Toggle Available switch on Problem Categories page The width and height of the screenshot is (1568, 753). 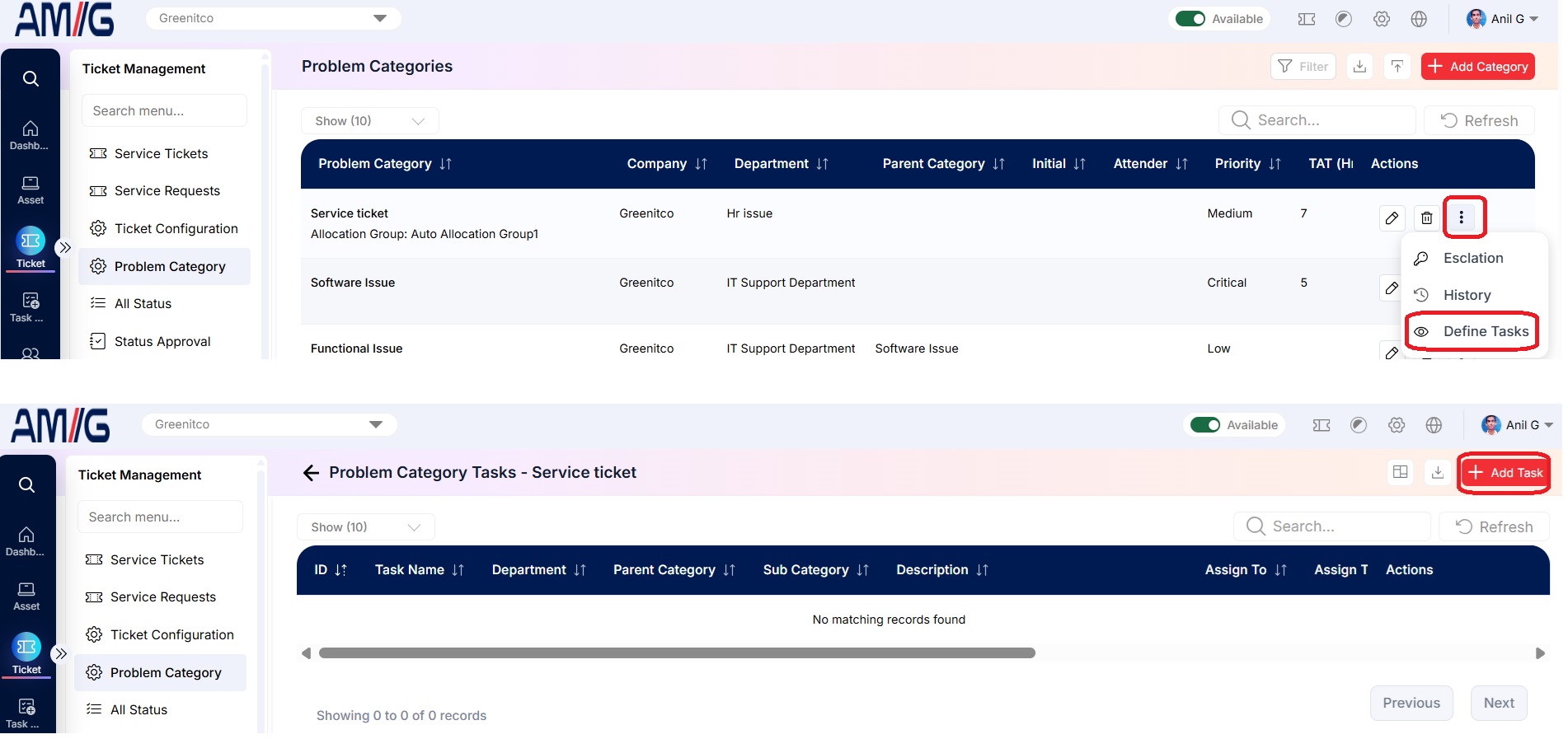(1190, 19)
